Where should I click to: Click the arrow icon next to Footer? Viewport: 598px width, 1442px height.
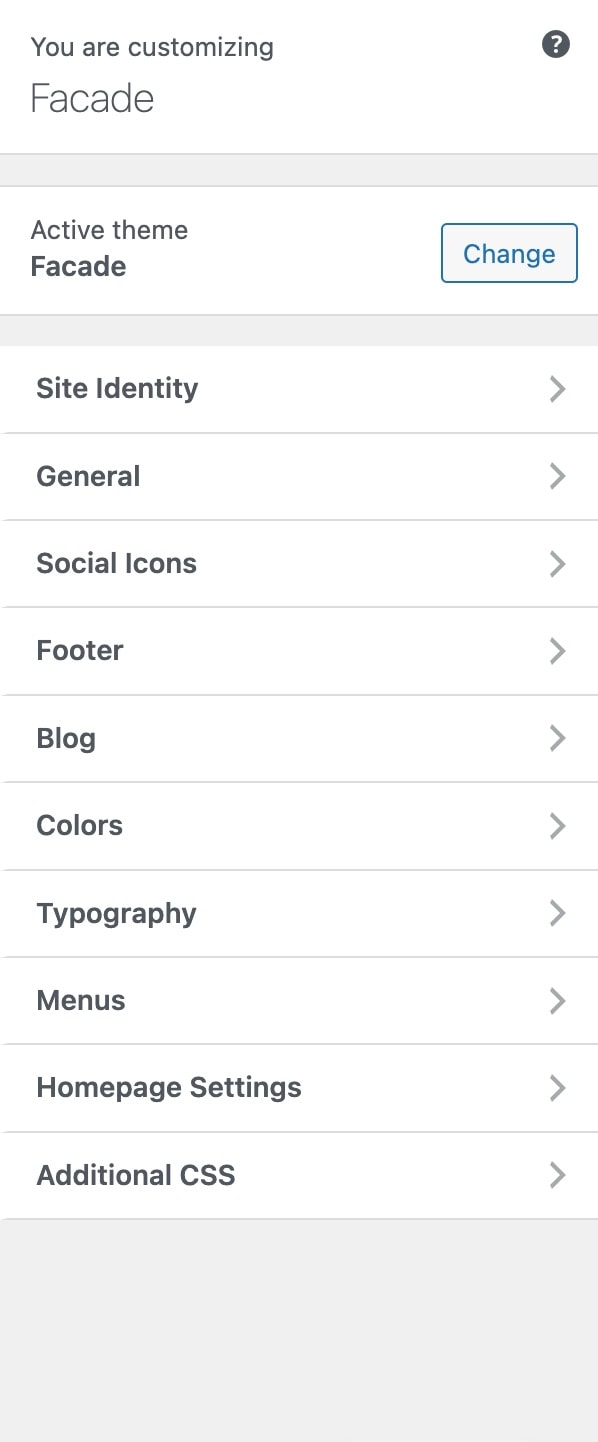pyautogui.click(x=558, y=651)
